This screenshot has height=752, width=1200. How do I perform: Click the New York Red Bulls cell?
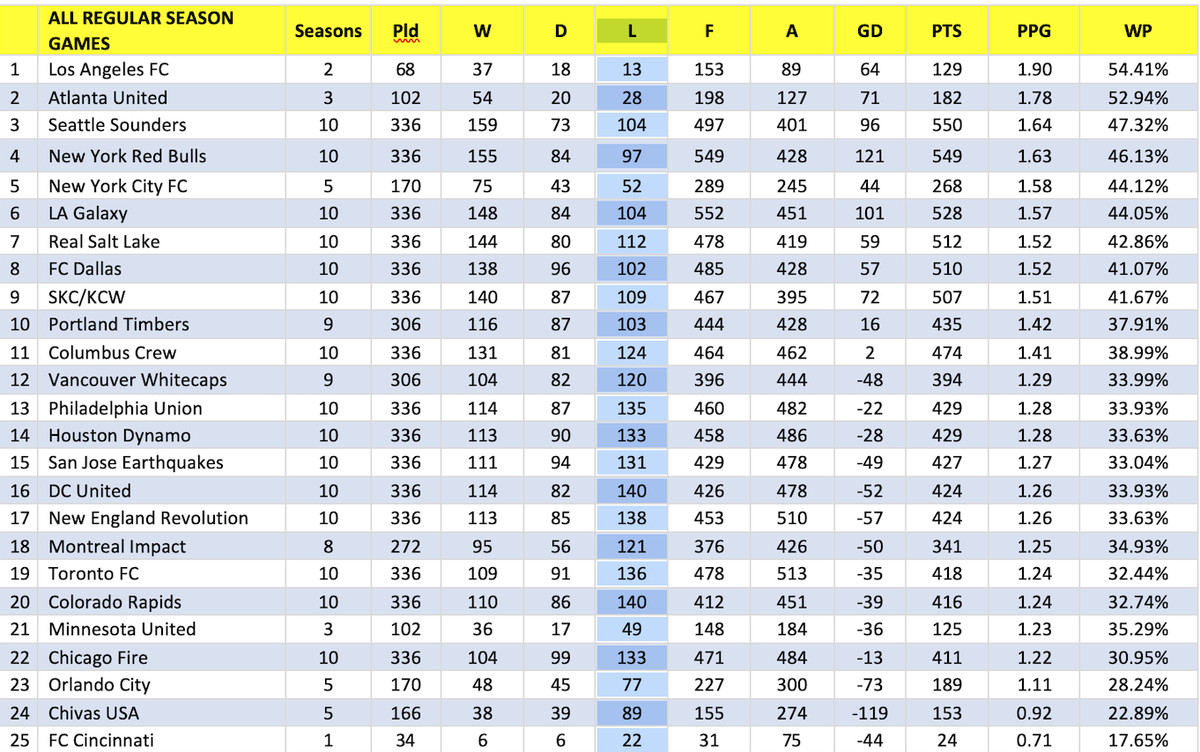(x=127, y=156)
